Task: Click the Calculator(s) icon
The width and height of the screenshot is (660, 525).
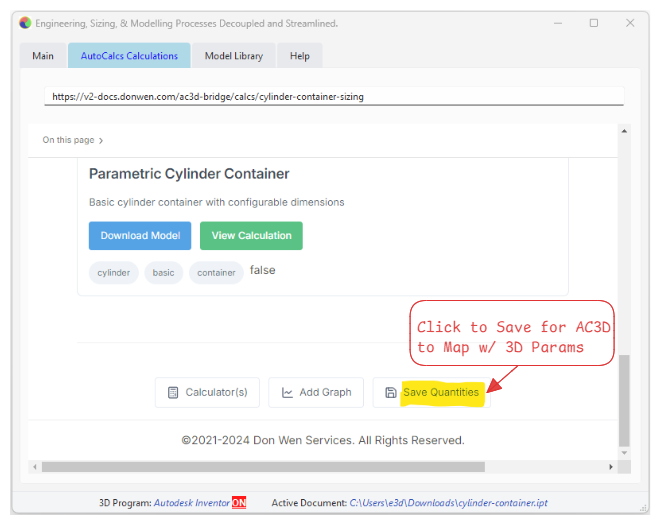Action: click(x=173, y=392)
